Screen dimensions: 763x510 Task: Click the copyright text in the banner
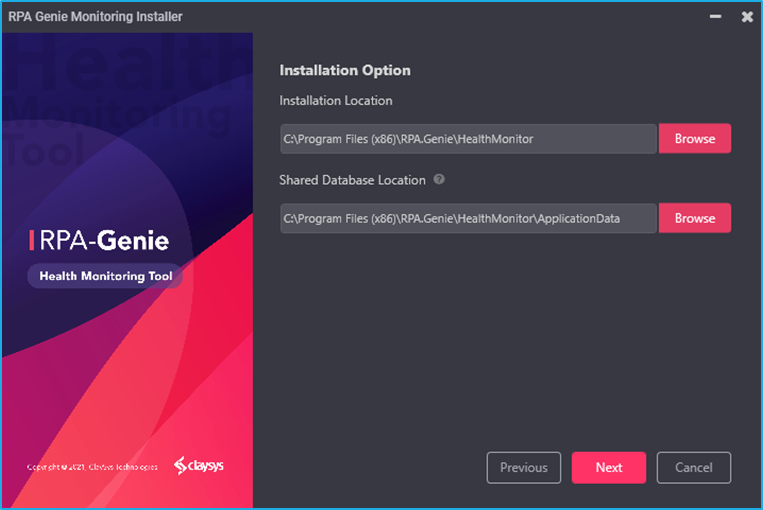pos(90,467)
